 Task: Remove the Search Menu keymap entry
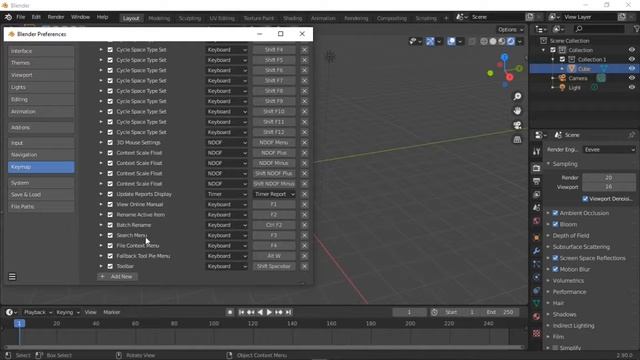[x=304, y=236]
